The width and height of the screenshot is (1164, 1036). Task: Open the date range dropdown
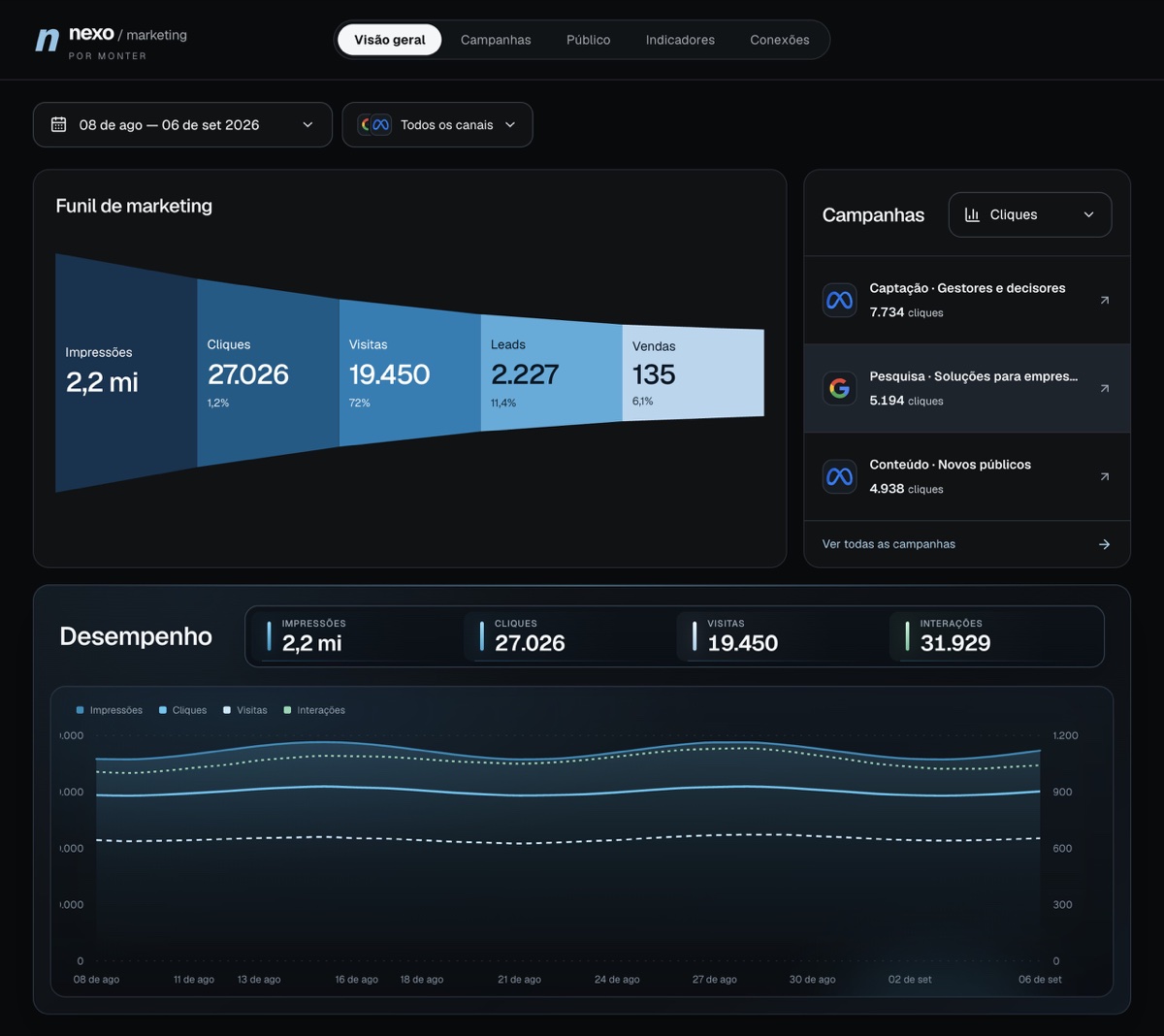pyautogui.click(x=182, y=124)
